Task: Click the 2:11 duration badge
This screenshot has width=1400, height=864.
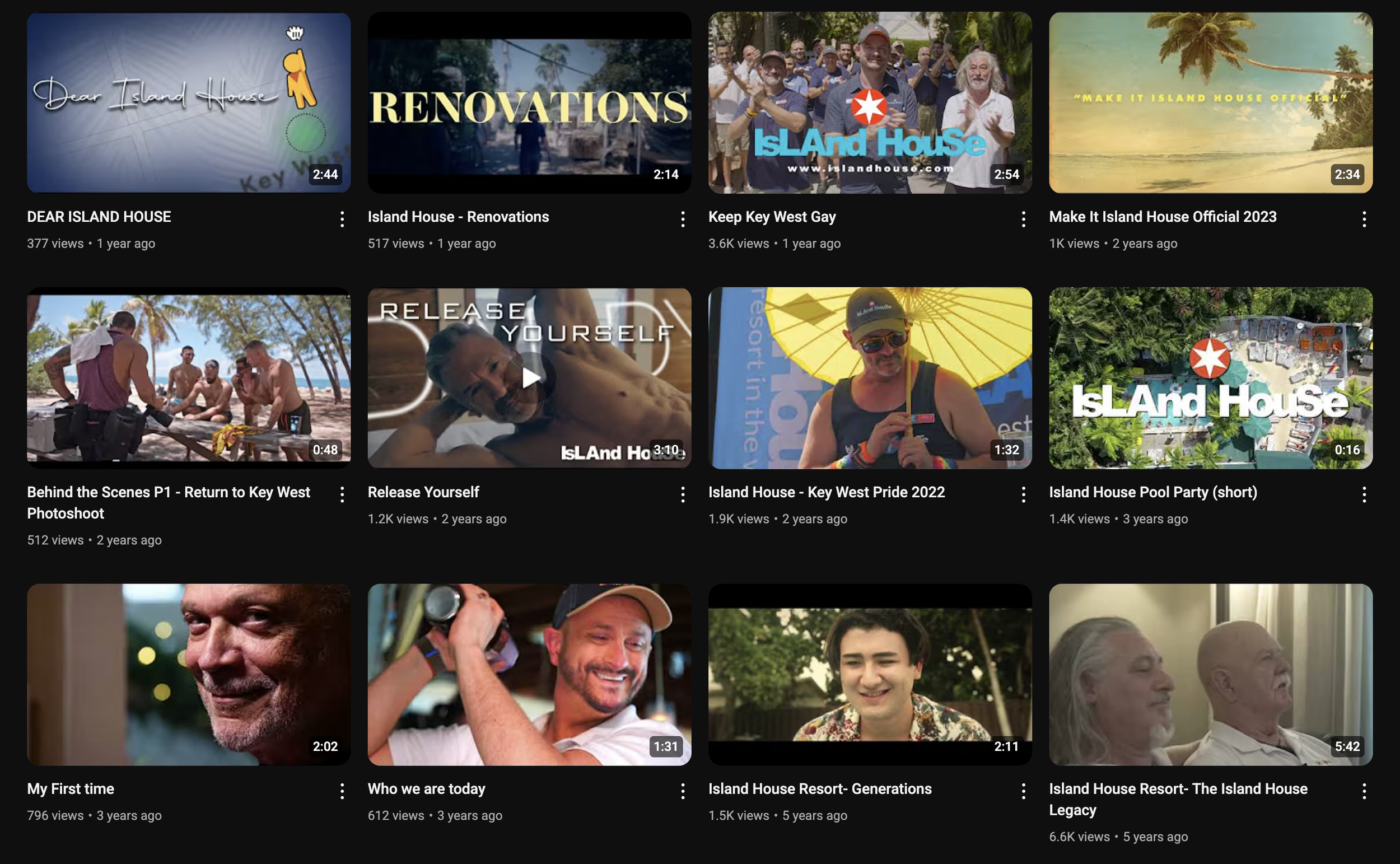Action: [x=1006, y=746]
